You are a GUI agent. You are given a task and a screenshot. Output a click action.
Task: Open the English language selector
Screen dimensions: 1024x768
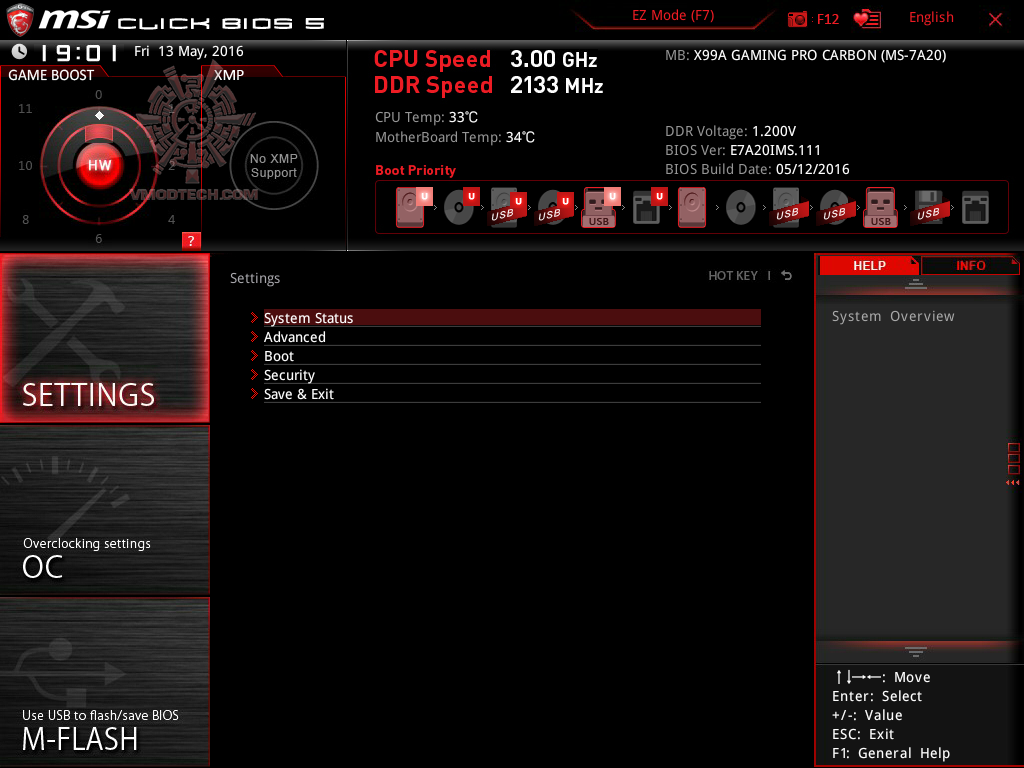click(931, 18)
